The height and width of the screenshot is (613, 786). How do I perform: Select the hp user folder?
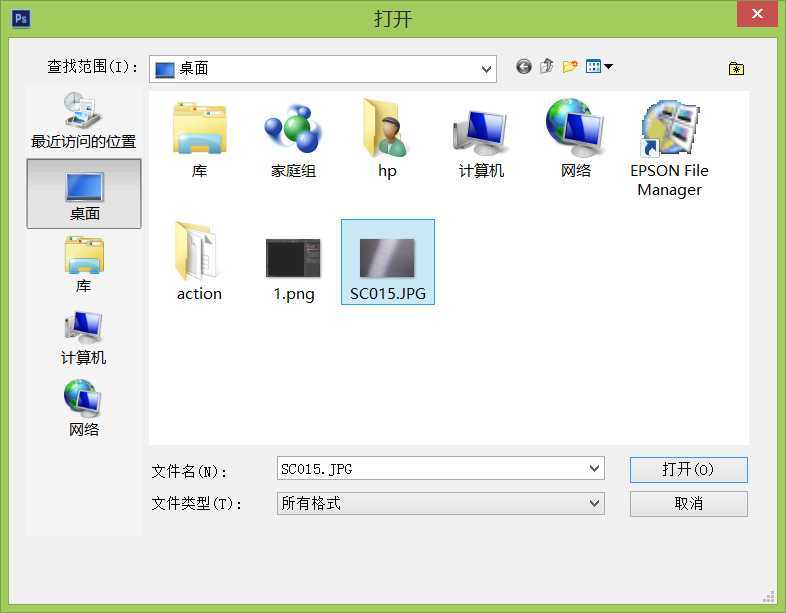pos(387,140)
